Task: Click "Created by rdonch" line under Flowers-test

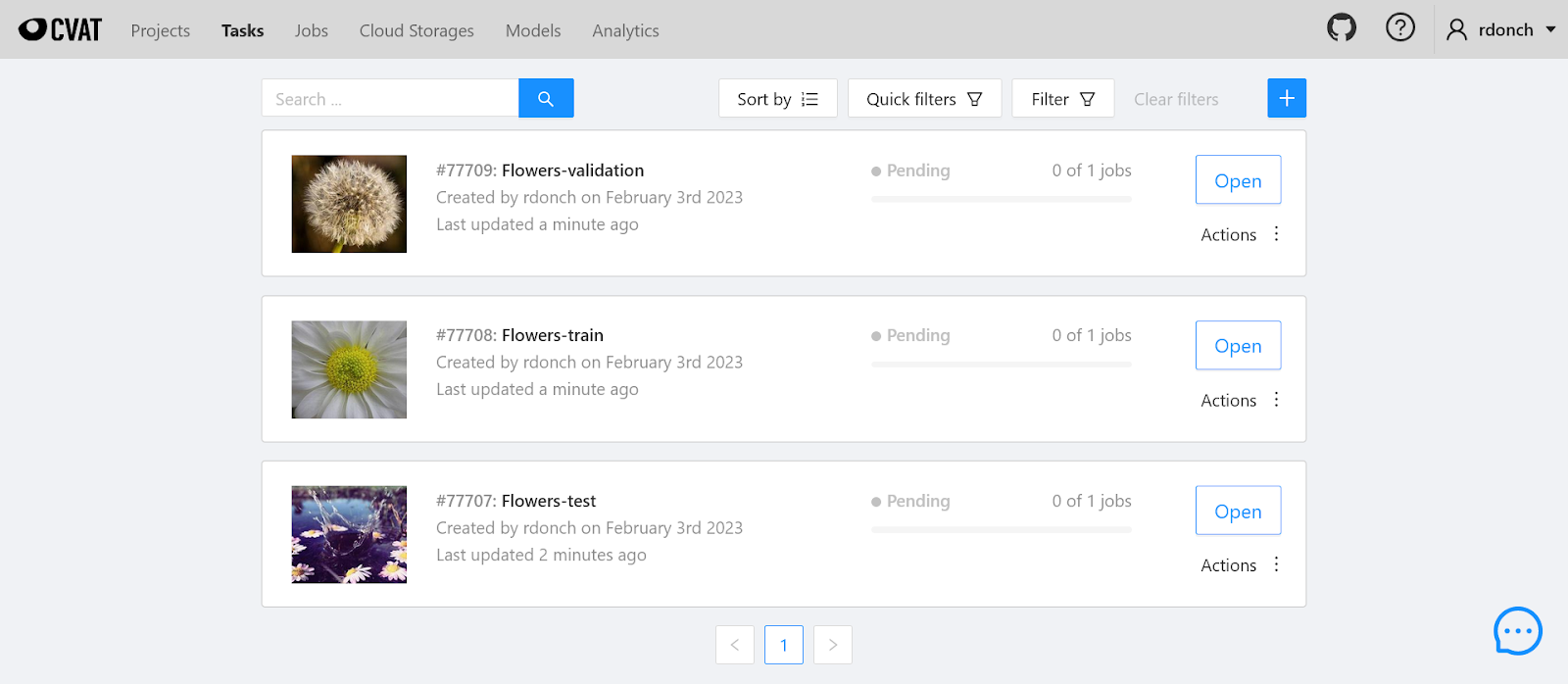Action: [x=589, y=528]
